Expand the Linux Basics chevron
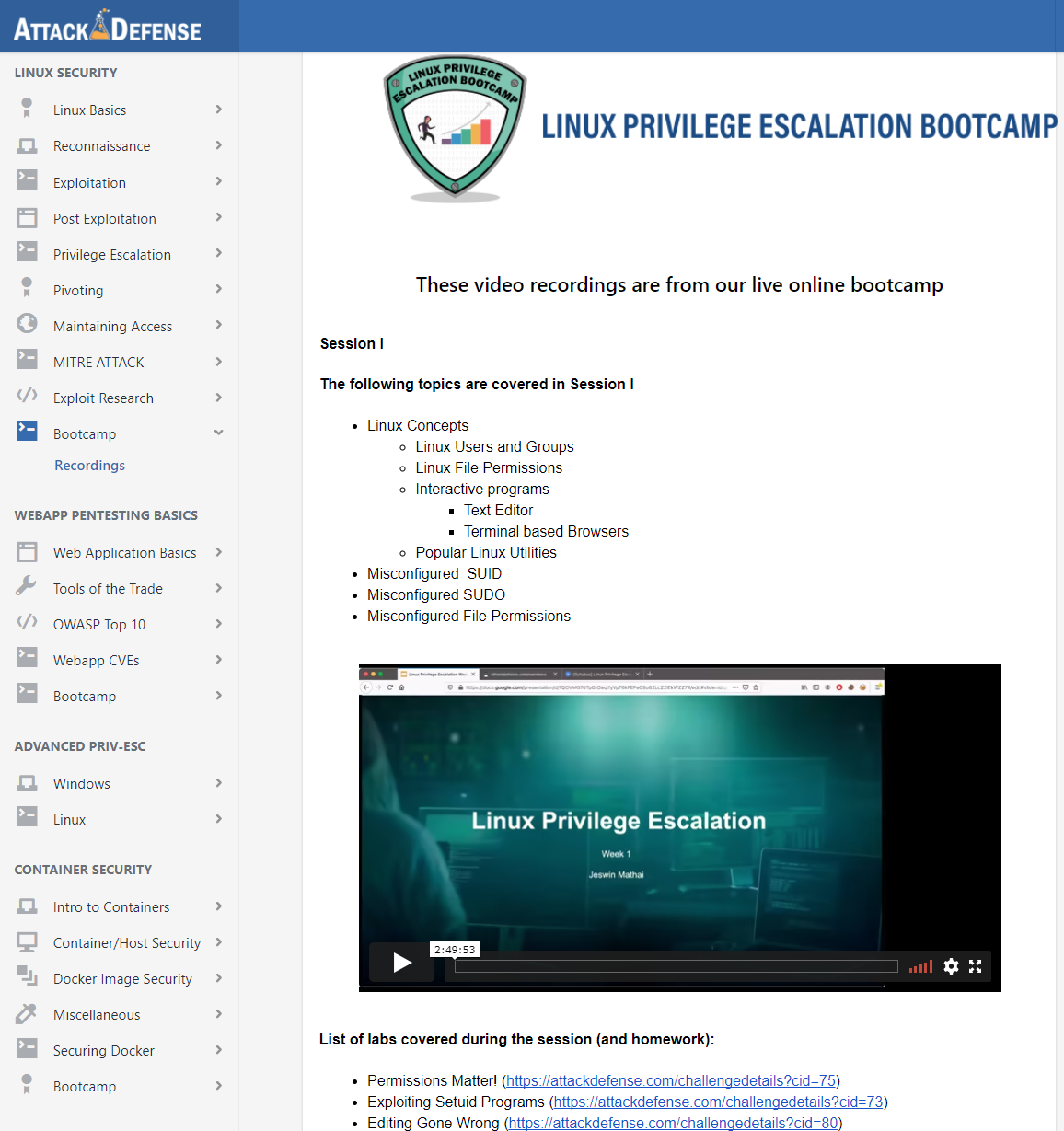Viewport: 1064px width, 1131px height. 219,110
